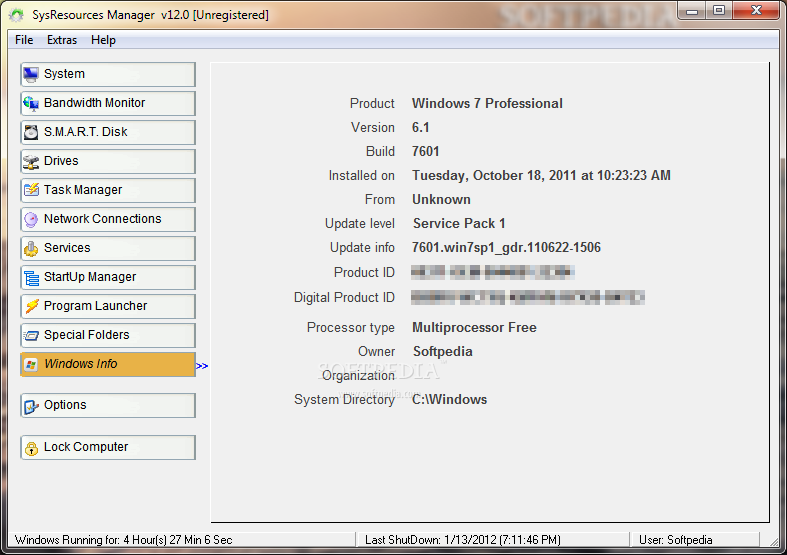This screenshot has height=555, width=787.
Task: Click the blue >> arrow beside Windows Info
Action: [202, 366]
